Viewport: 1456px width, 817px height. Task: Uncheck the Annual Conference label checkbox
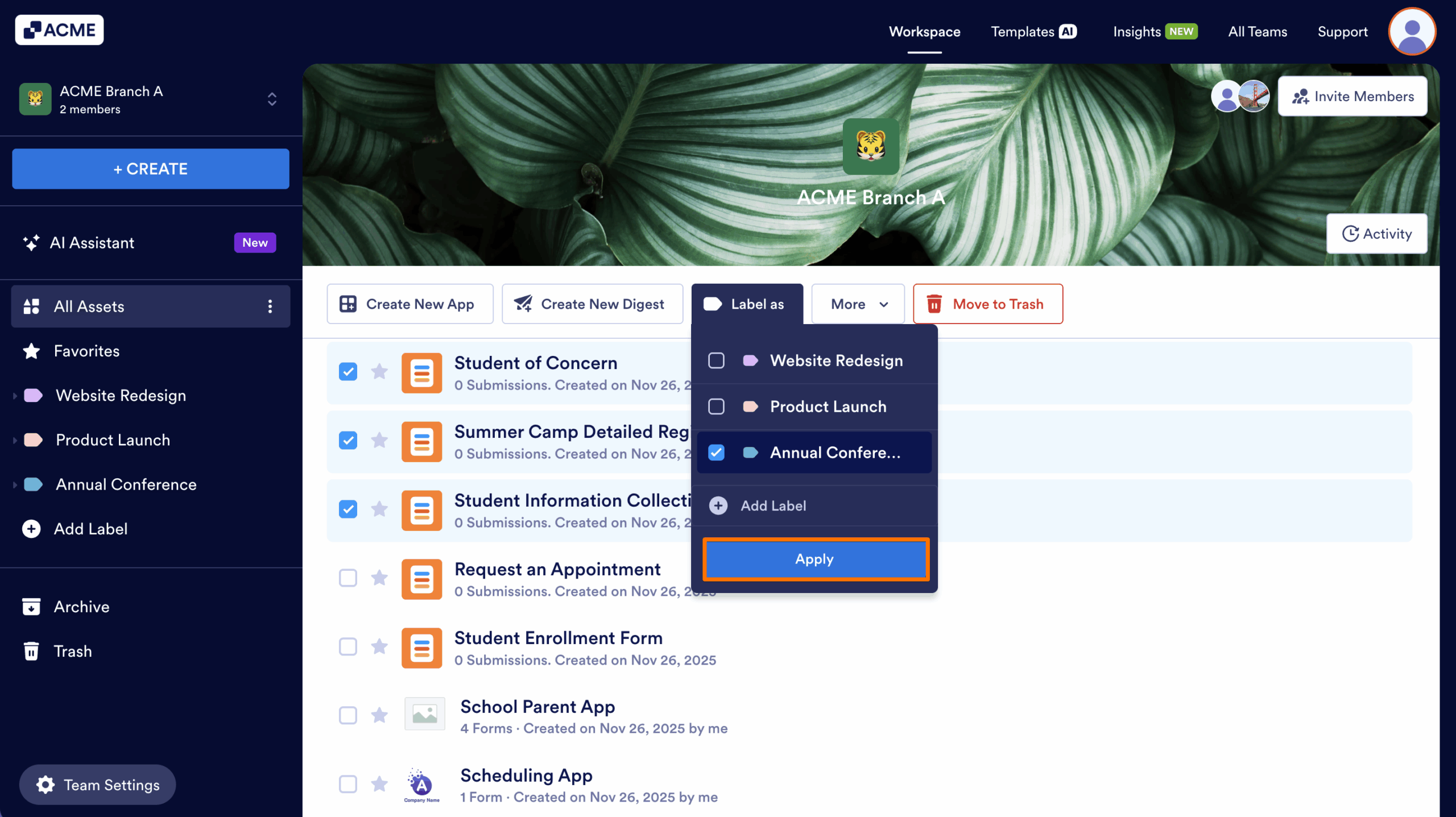[x=716, y=453]
